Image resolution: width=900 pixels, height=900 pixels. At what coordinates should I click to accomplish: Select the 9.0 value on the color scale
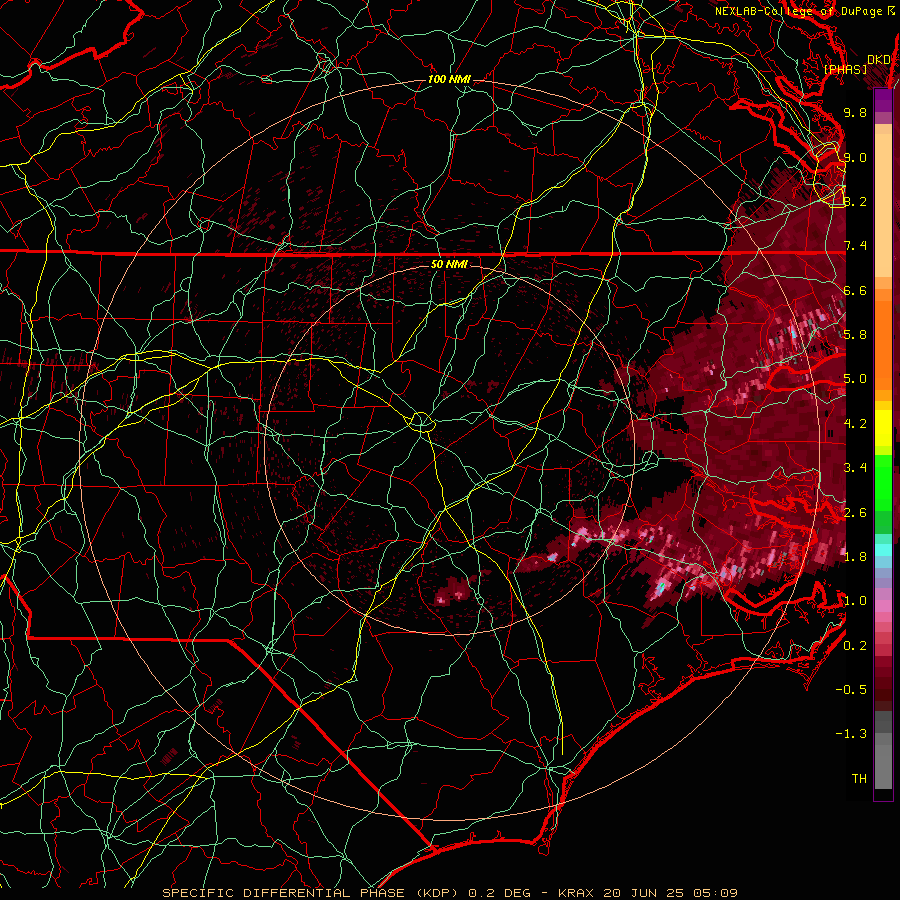(x=855, y=157)
